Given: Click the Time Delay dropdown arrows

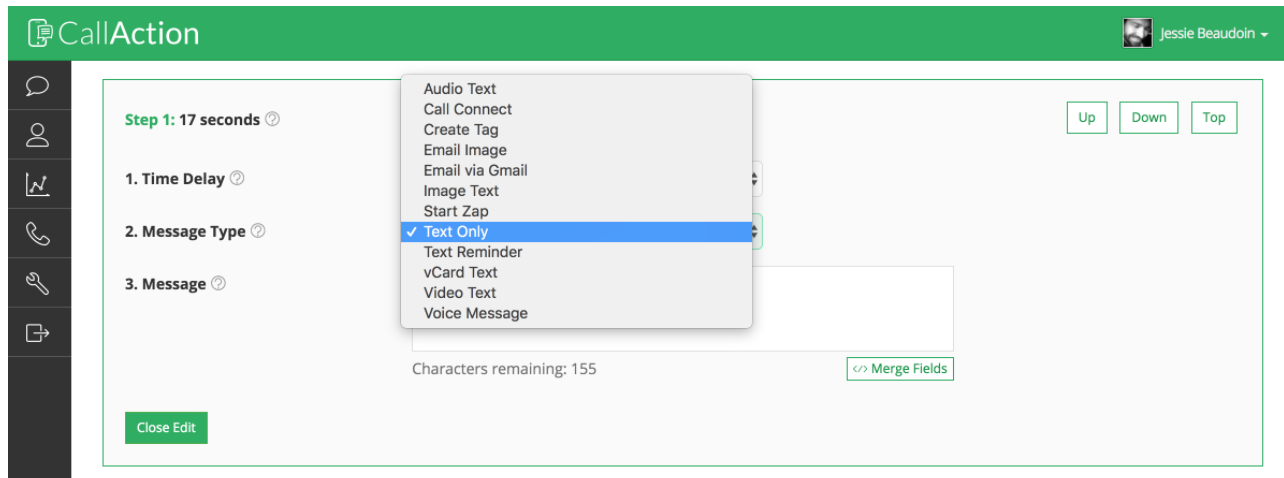Looking at the screenshot, I should pos(757,180).
